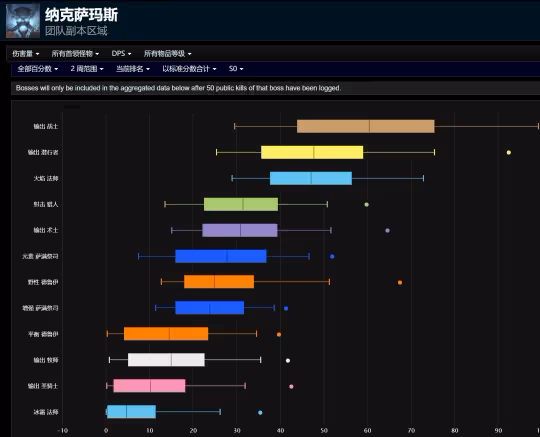The height and width of the screenshot is (437, 540).
Task: Click the 射击 猎人 row label
Action: point(46,205)
